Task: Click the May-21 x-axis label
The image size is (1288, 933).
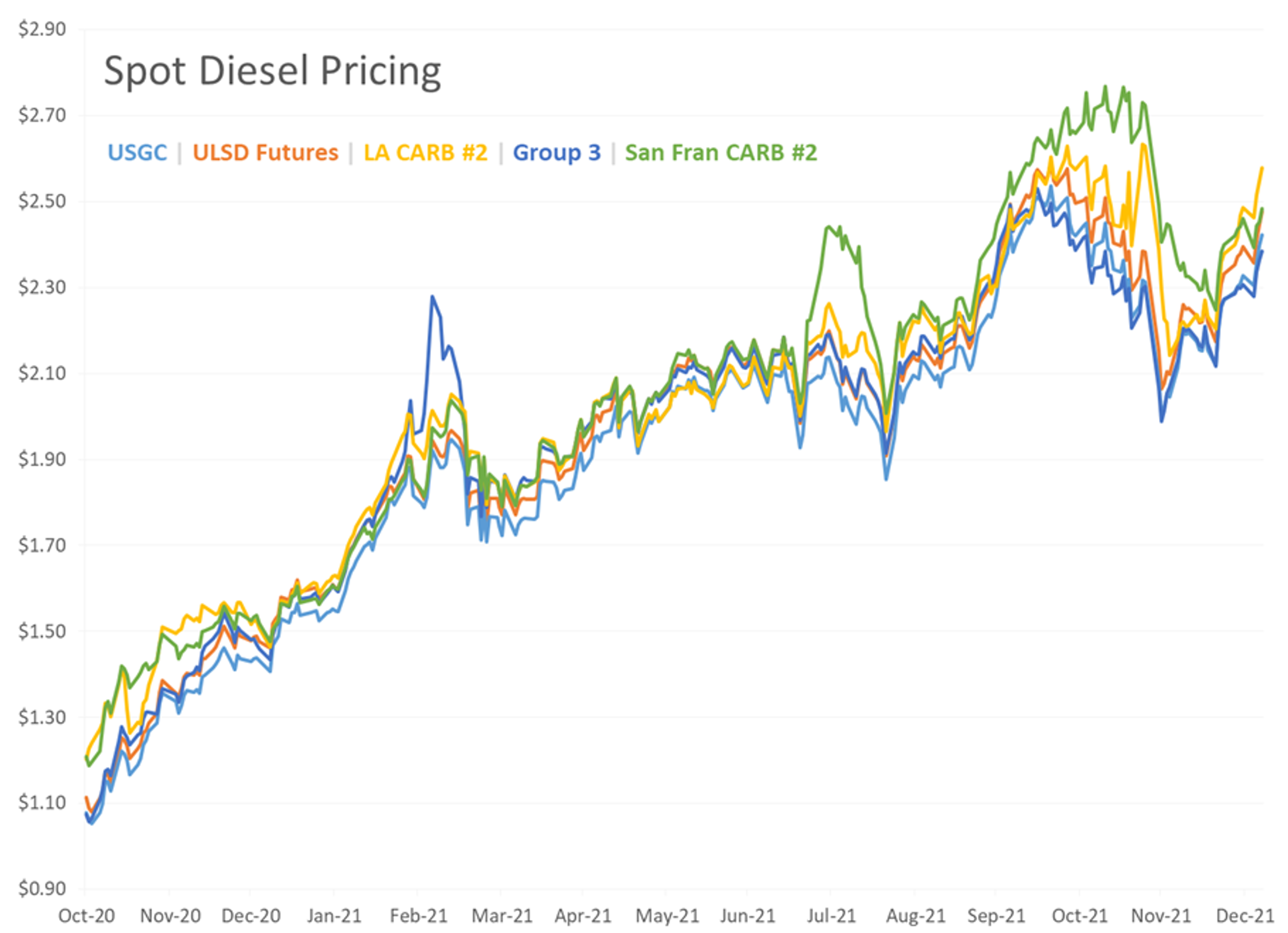Action: pos(667,916)
